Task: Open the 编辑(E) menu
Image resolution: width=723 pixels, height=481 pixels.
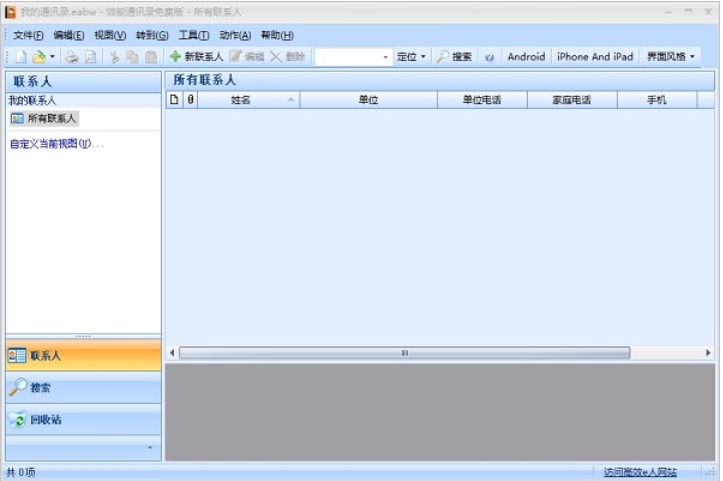Action: [69, 35]
